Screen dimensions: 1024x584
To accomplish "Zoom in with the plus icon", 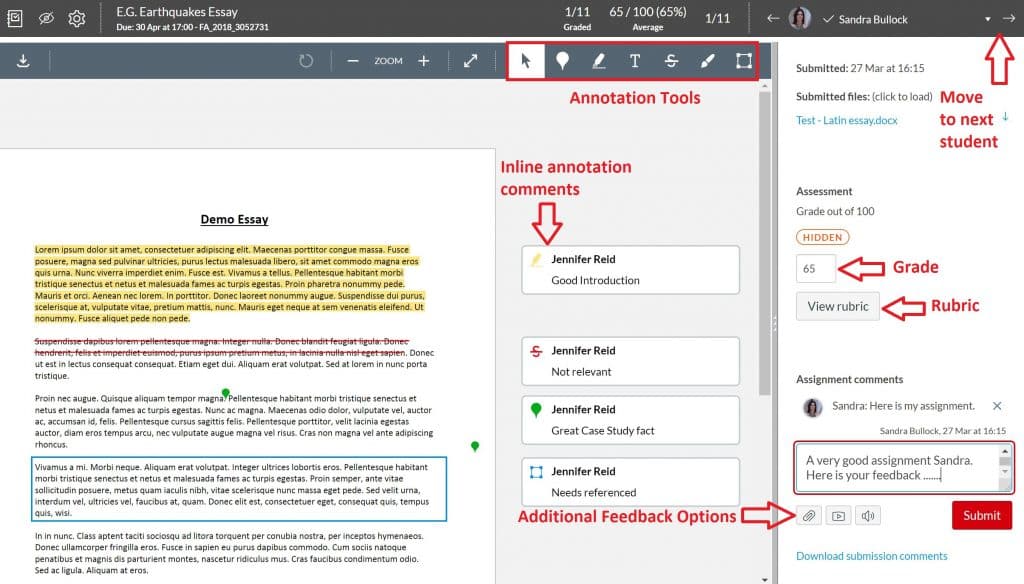I will point(424,61).
